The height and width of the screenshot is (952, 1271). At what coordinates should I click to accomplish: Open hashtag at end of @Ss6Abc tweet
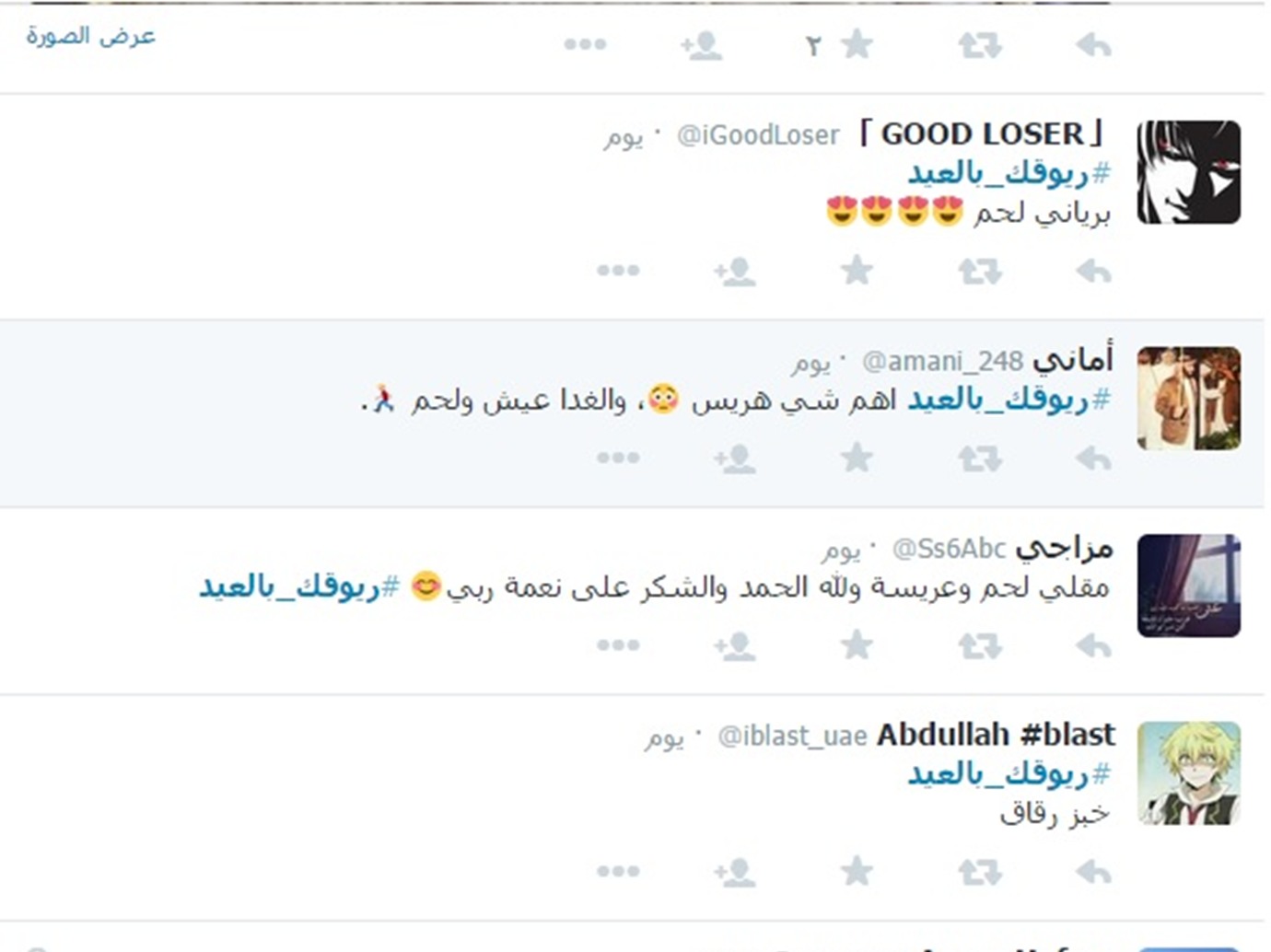click(x=300, y=586)
